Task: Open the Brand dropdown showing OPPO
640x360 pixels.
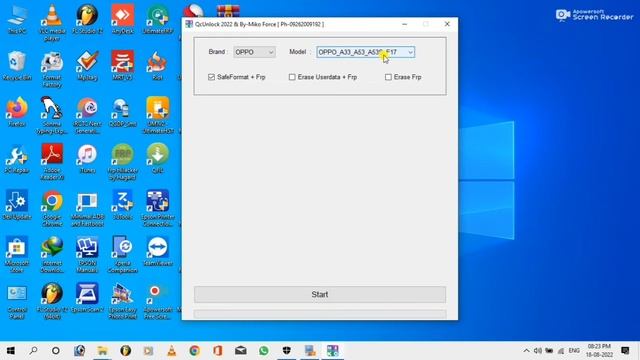Action: pyautogui.click(x=254, y=52)
